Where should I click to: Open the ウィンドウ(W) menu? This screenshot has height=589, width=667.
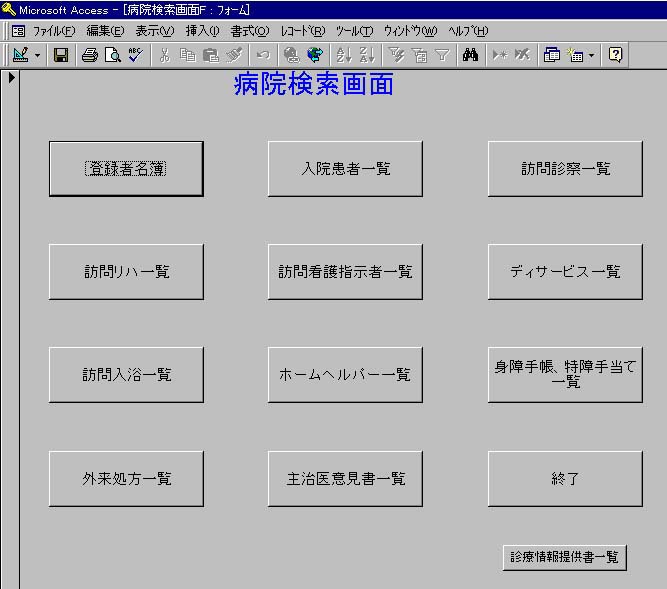point(410,31)
